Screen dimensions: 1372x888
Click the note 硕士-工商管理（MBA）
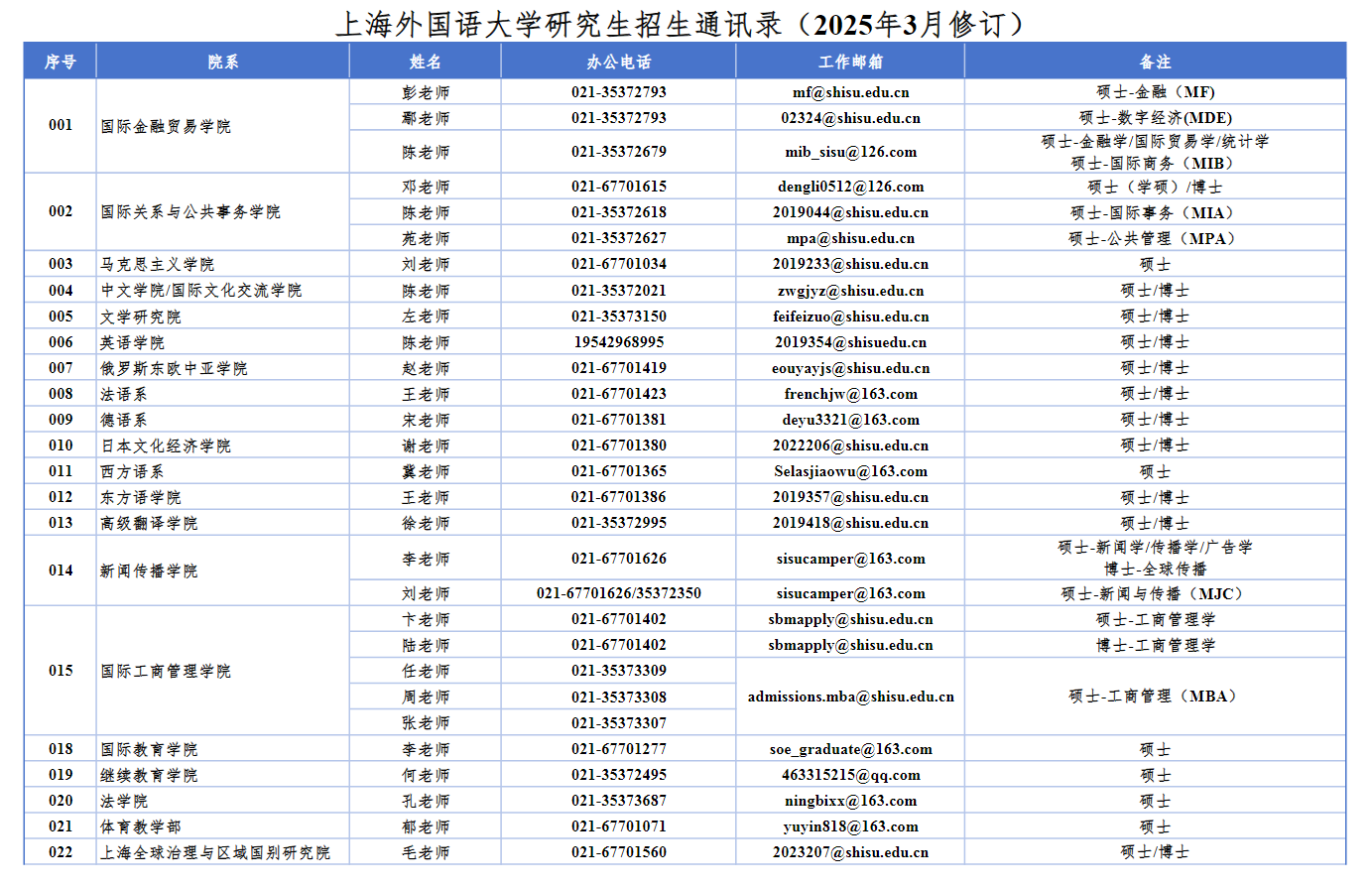(x=1155, y=697)
